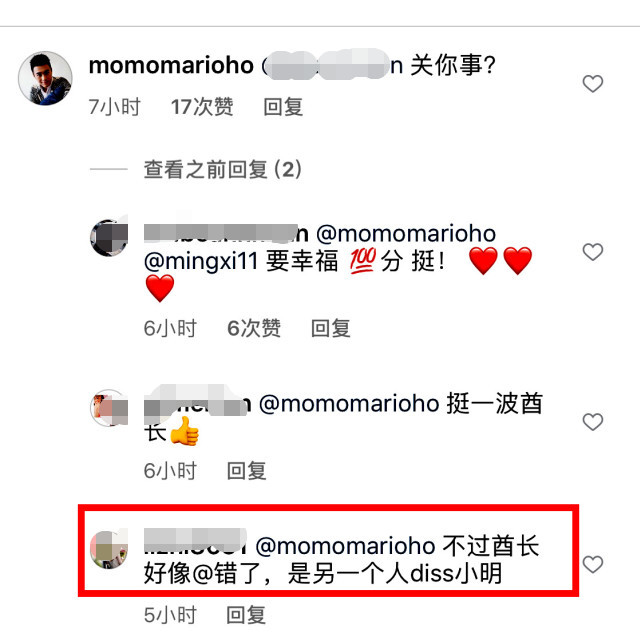
Task: Open the momomarioho username at top
Action: (171, 65)
